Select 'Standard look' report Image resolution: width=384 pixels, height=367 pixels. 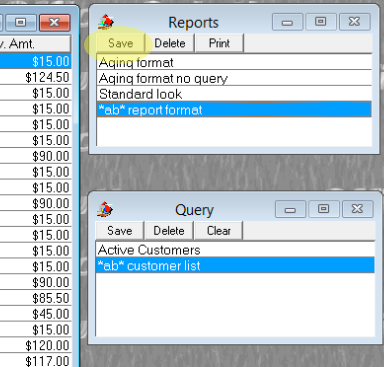pyautogui.click(x=234, y=94)
